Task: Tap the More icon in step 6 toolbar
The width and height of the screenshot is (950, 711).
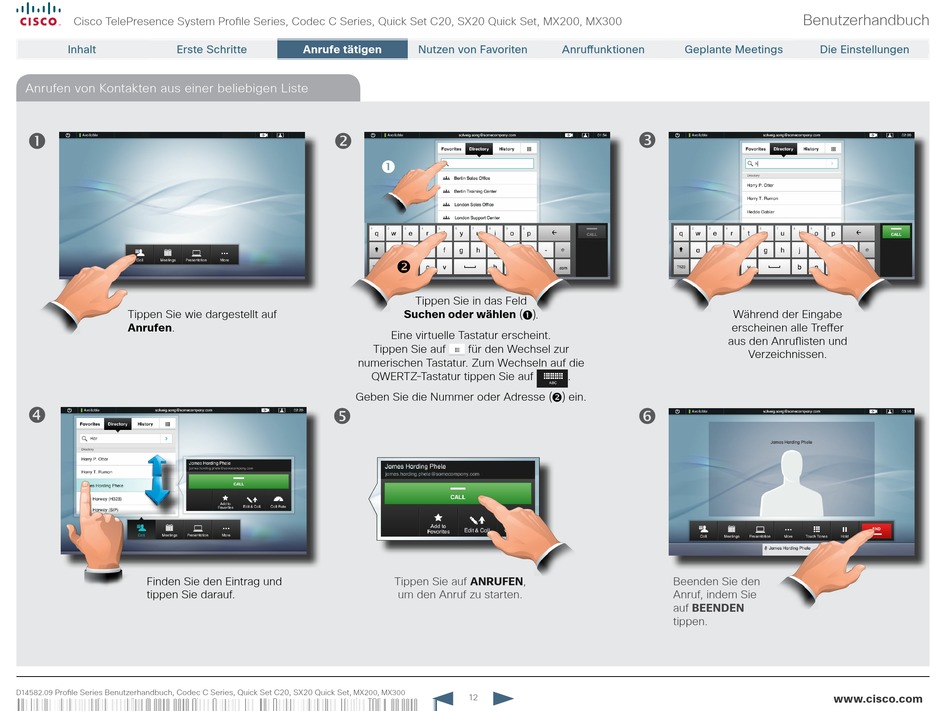Action: pos(788,531)
